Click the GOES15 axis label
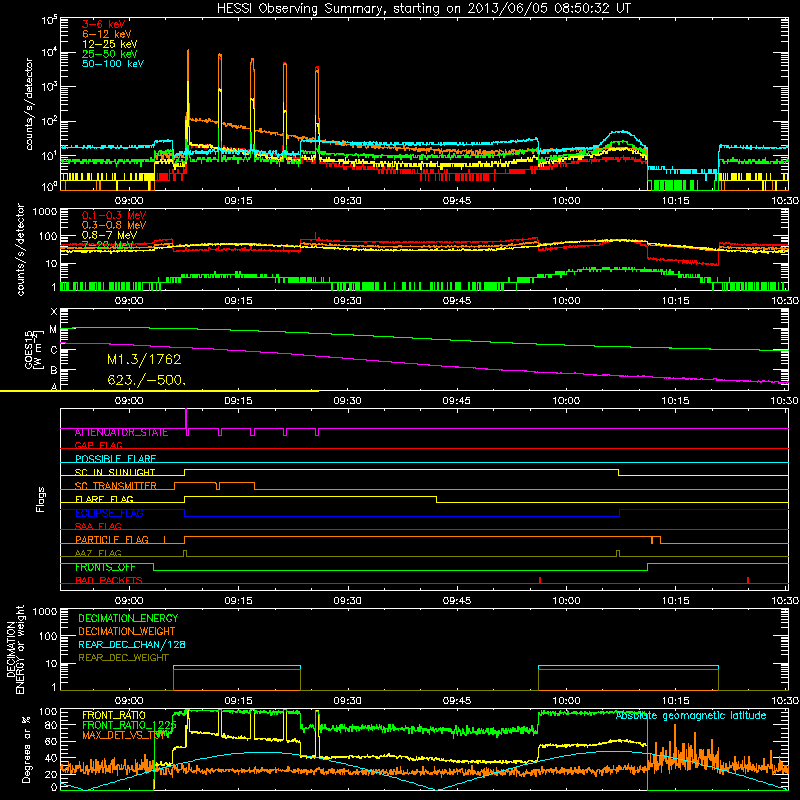This screenshot has width=800, height=800. coord(30,349)
